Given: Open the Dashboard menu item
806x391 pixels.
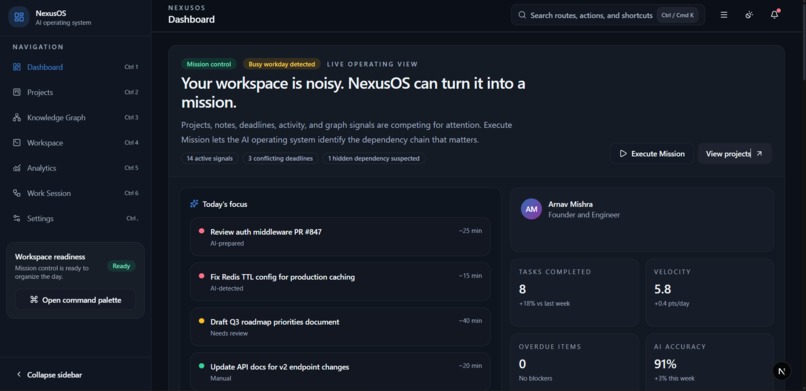Looking at the screenshot, I should pos(75,67).
